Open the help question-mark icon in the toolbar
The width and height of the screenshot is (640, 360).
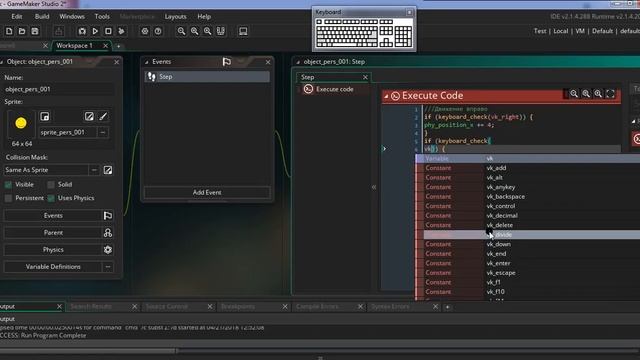pyautogui.click(x=158, y=31)
